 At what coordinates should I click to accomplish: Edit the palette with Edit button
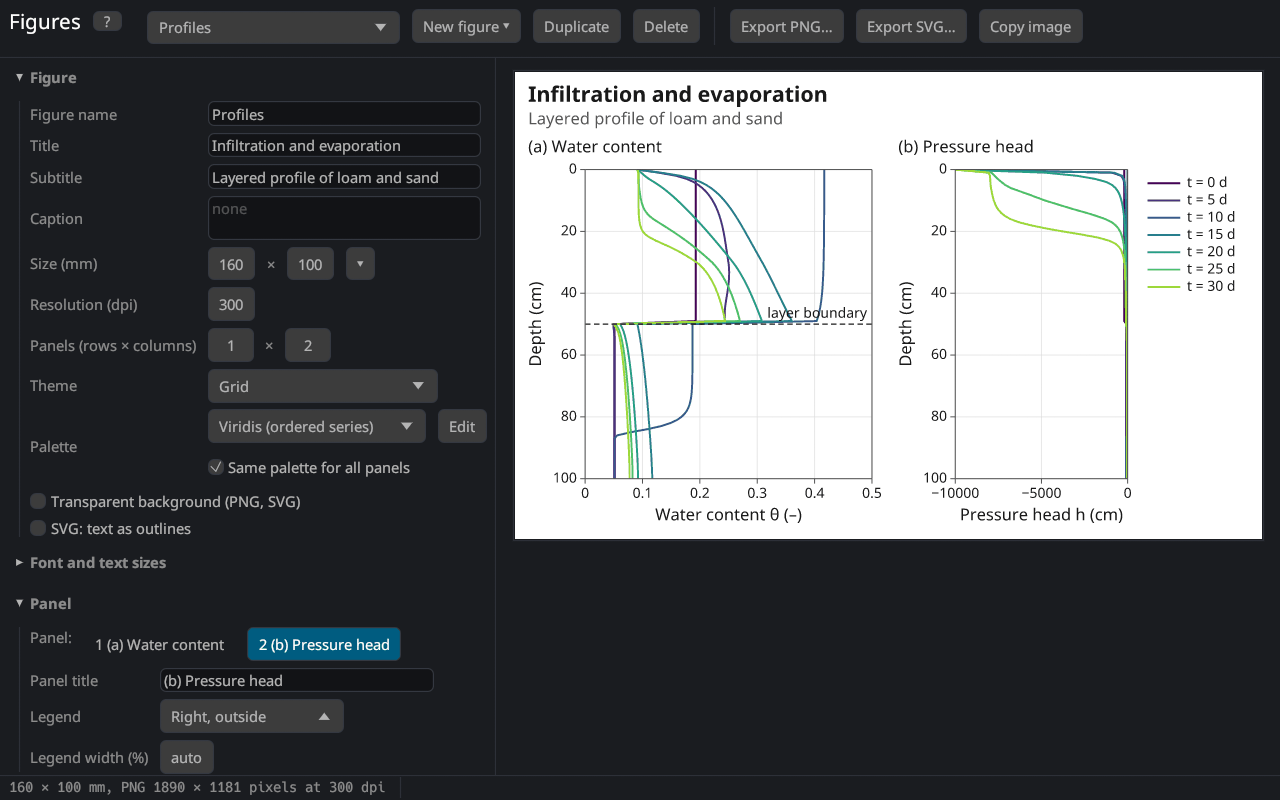point(462,426)
